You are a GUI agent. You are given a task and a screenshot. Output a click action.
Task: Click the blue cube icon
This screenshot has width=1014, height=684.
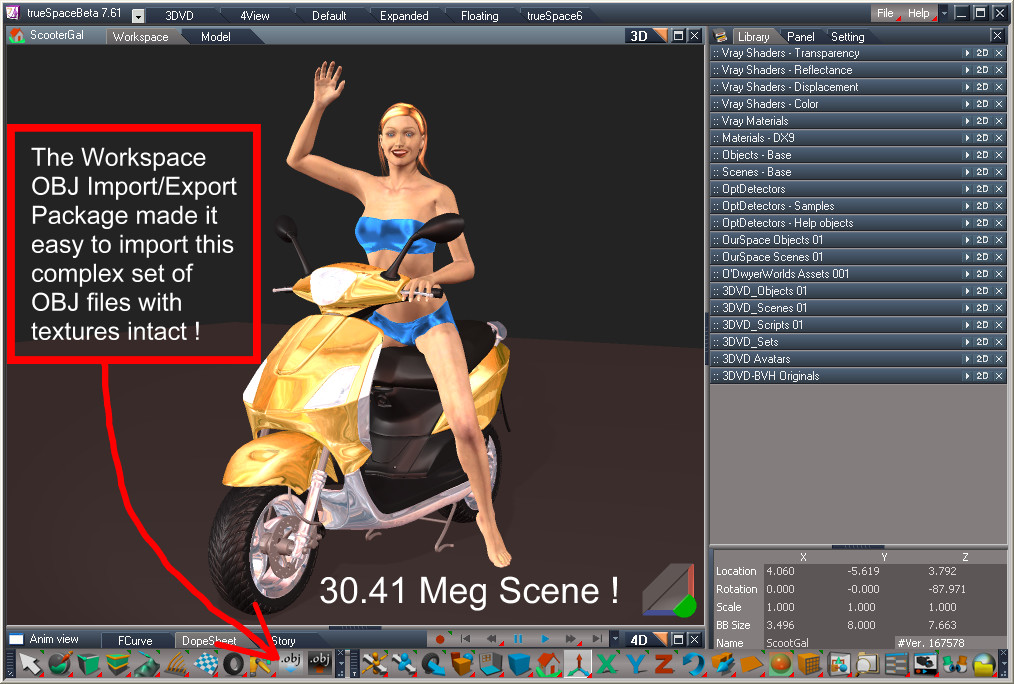(x=519, y=663)
